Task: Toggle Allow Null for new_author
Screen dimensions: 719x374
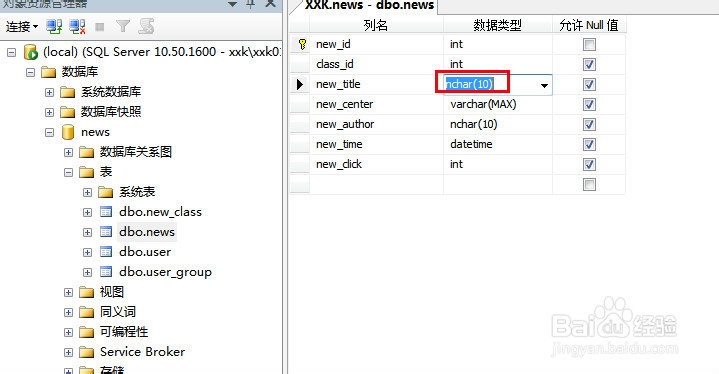Action: pos(589,125)
